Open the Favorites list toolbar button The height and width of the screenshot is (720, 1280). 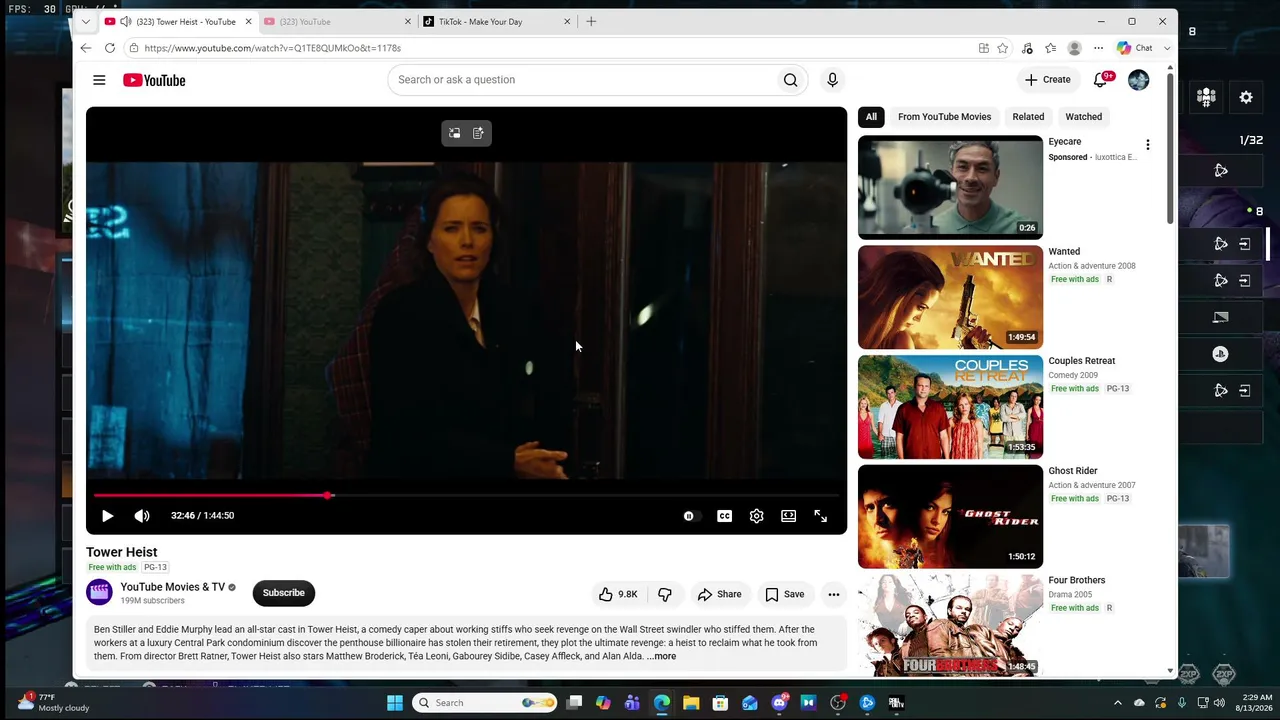[1050, 48]
